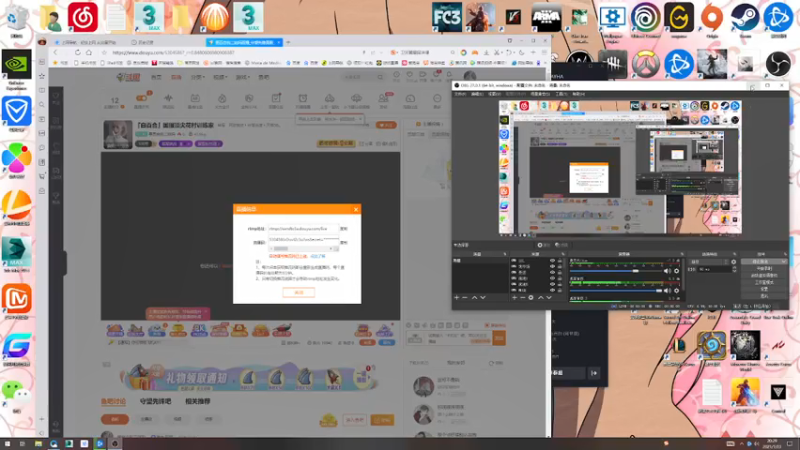Open source properties gear in Sources panel

(531, 297)
